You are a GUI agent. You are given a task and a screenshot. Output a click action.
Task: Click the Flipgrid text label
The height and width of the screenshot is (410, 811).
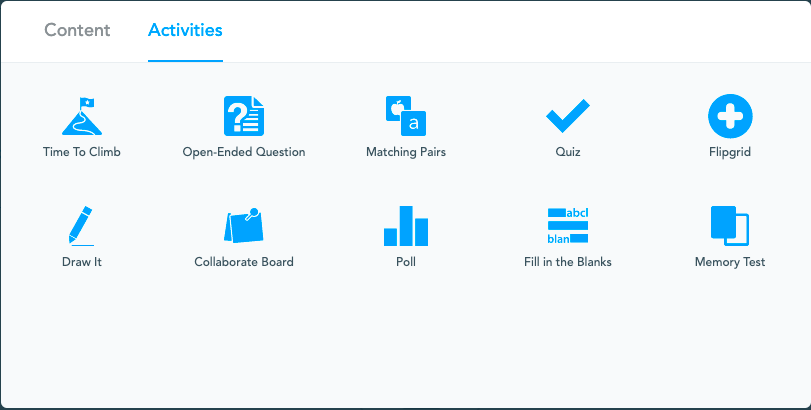(x=730, y=152)
